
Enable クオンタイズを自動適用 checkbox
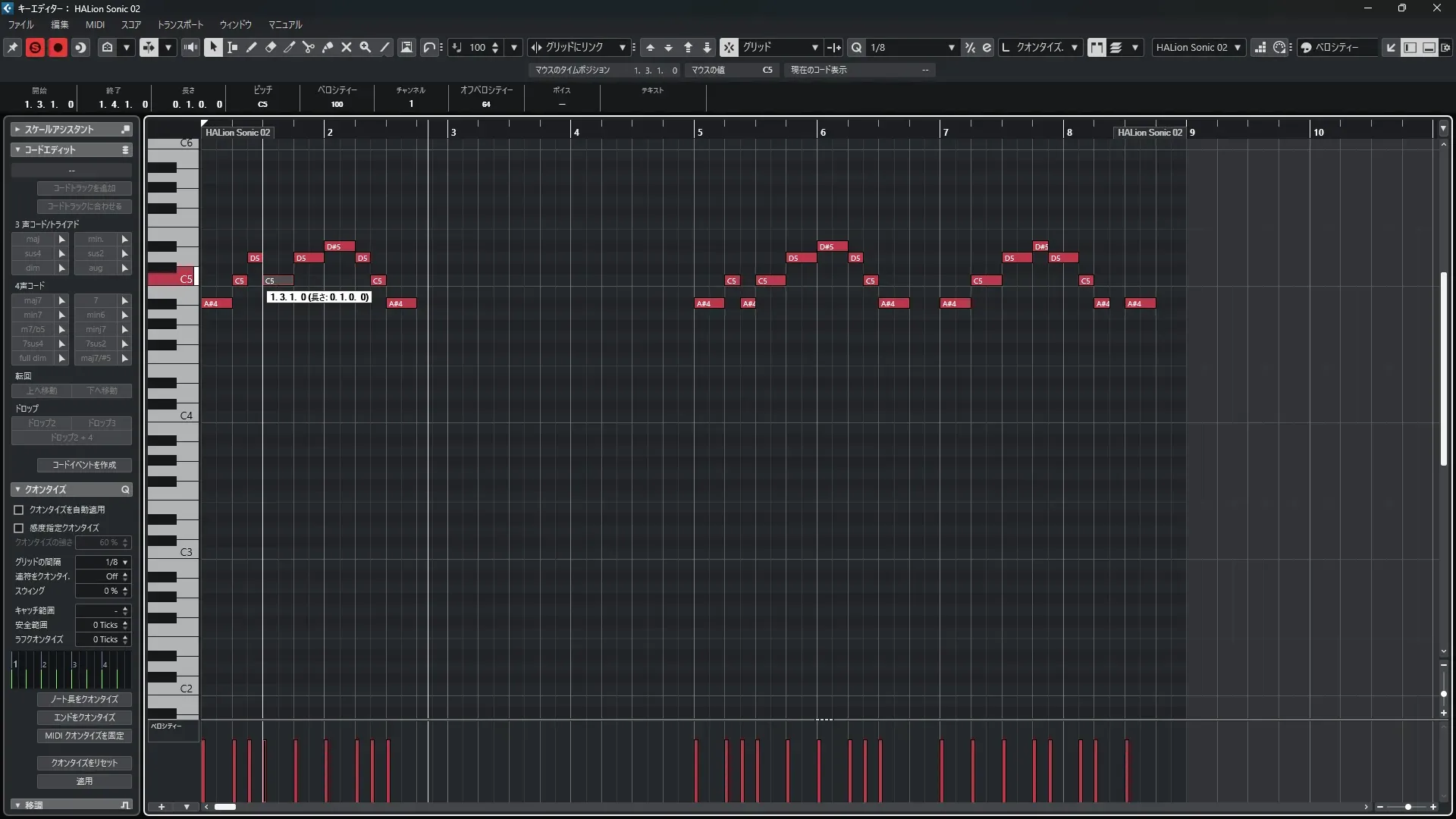click(19, 510)
